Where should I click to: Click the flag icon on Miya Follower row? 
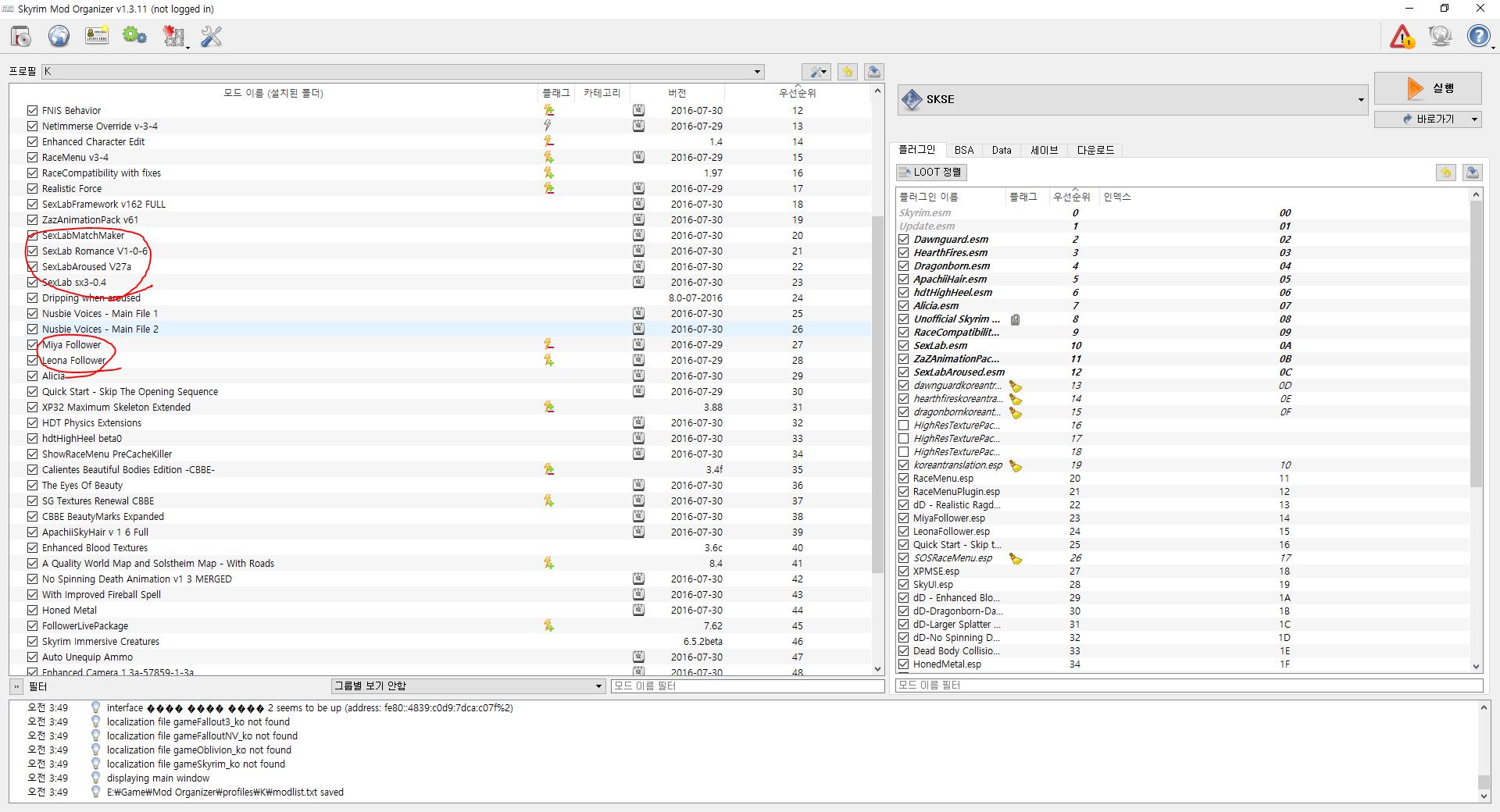tap(549, 344)
